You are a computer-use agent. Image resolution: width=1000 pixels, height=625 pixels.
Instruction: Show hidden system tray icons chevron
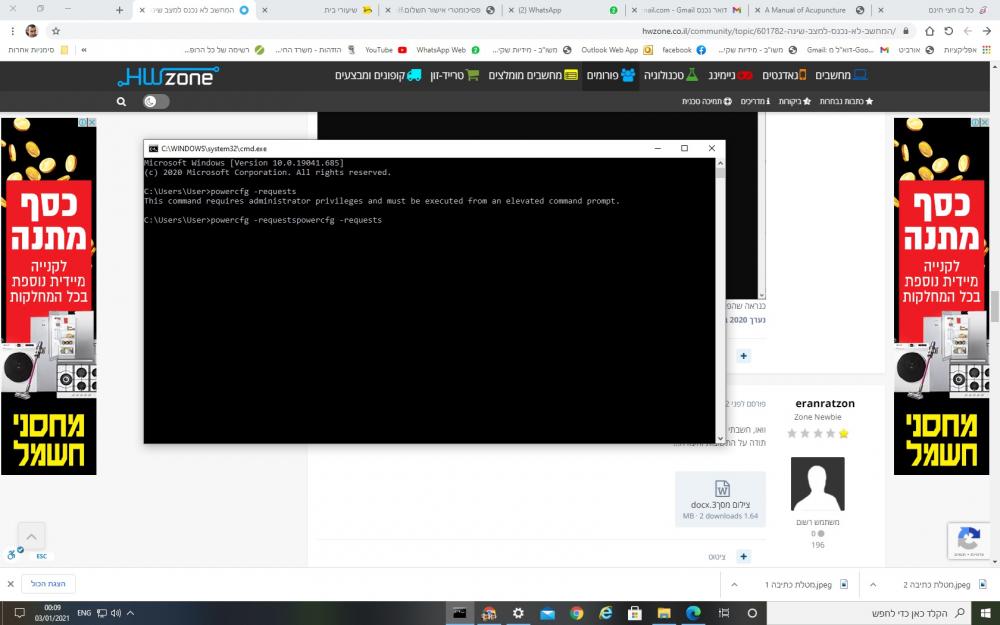[131, 613]
